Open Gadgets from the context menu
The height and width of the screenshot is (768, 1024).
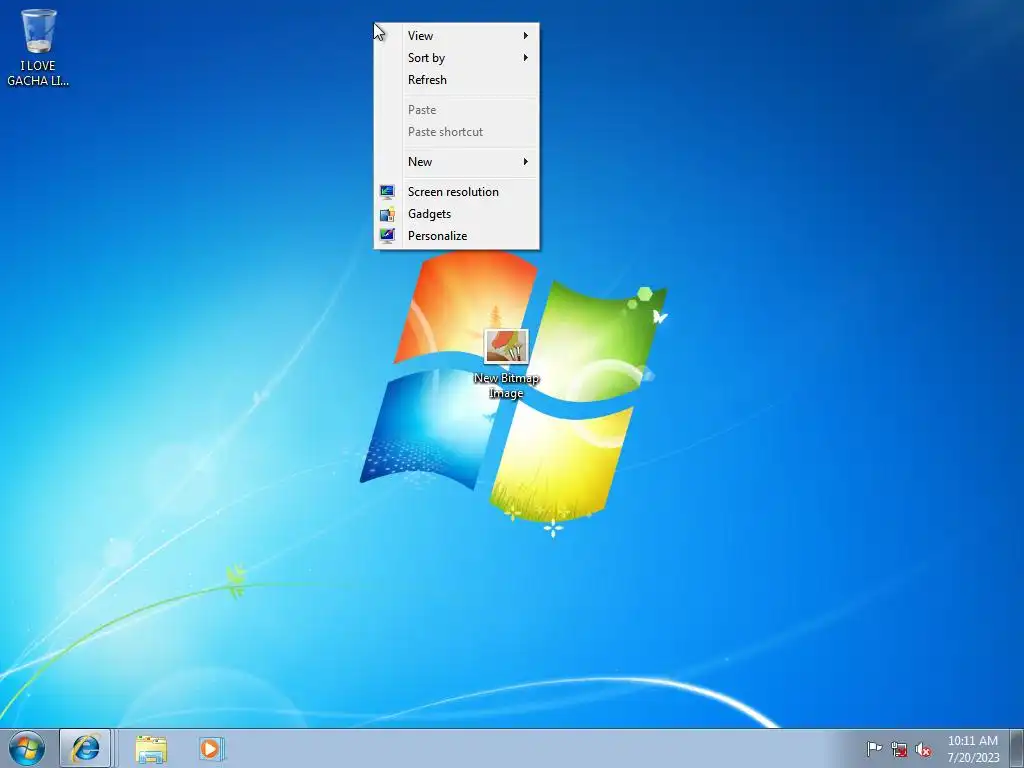click(456, 214)
